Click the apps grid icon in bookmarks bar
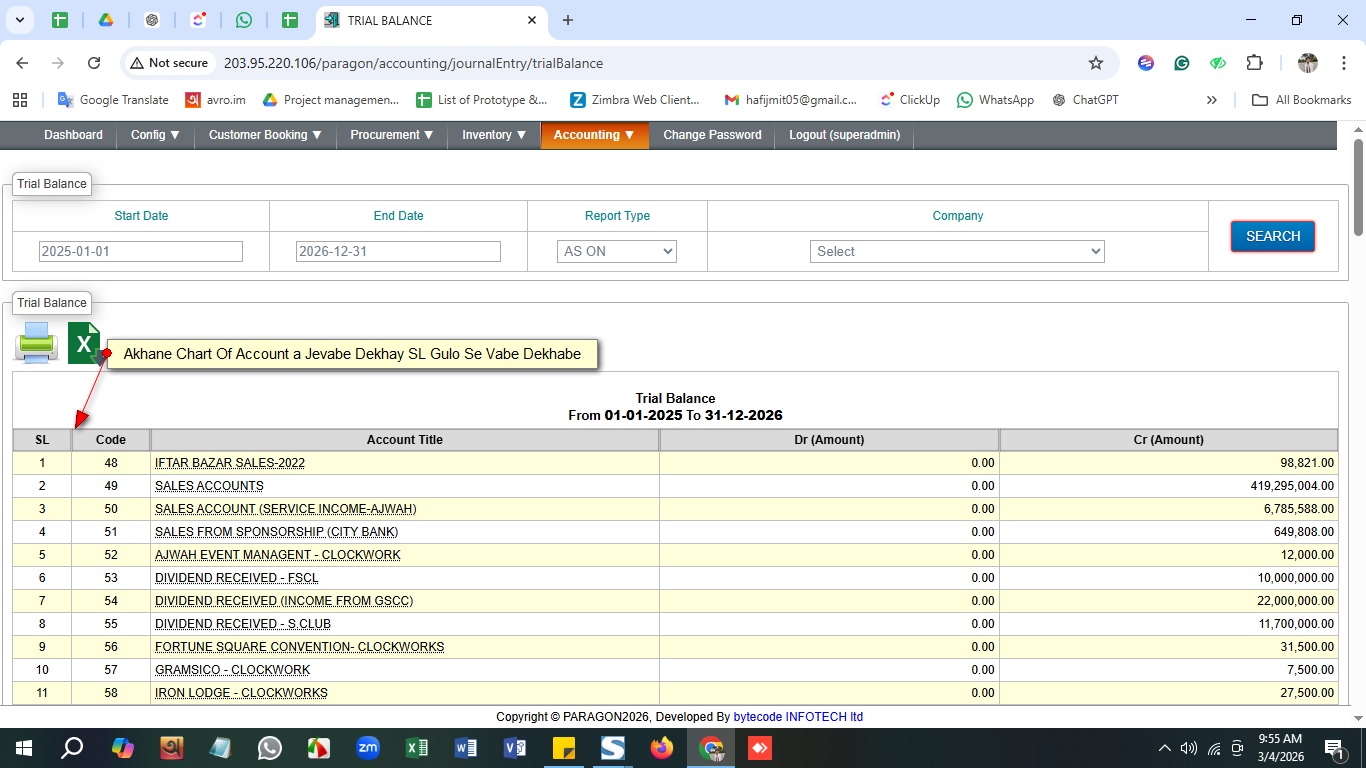Screen dimensions: 1366x768 pos(20,100)
